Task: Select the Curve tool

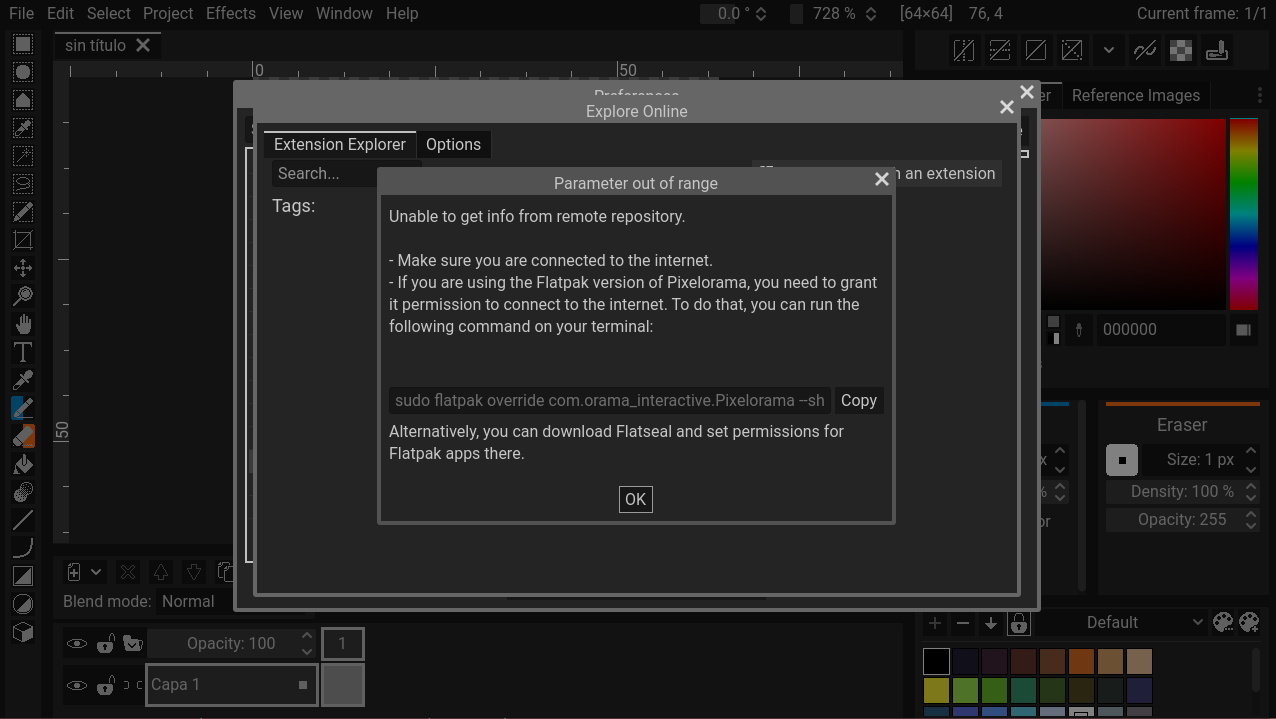Action: [x=22, y=548]
